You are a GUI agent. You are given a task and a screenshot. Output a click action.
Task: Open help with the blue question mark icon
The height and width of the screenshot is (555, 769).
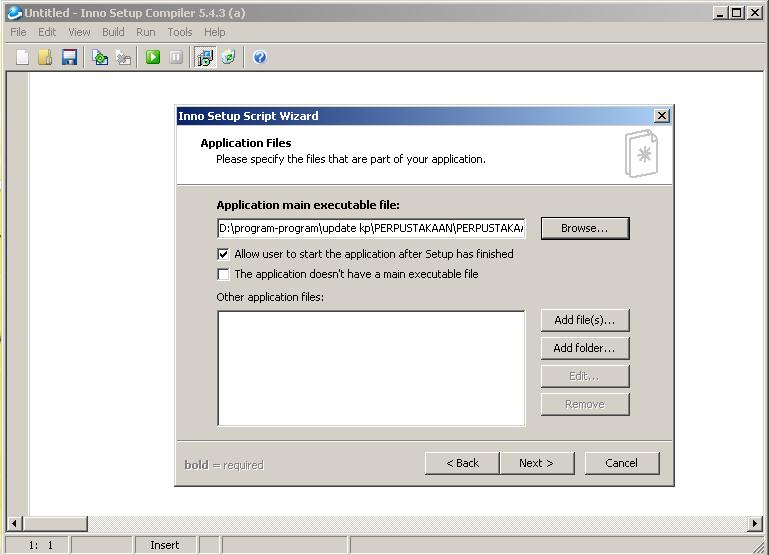(x=259, y=57)
